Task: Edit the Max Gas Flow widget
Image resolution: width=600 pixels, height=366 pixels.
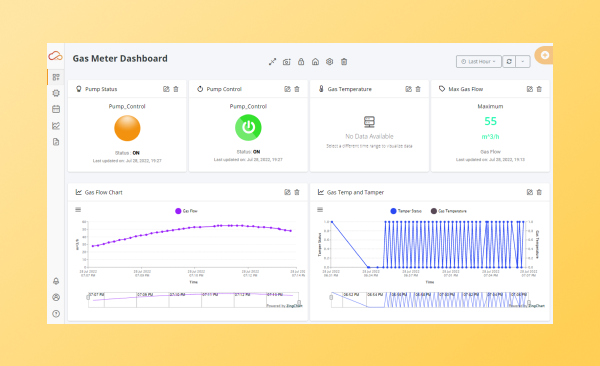Action: pos(530,89)
